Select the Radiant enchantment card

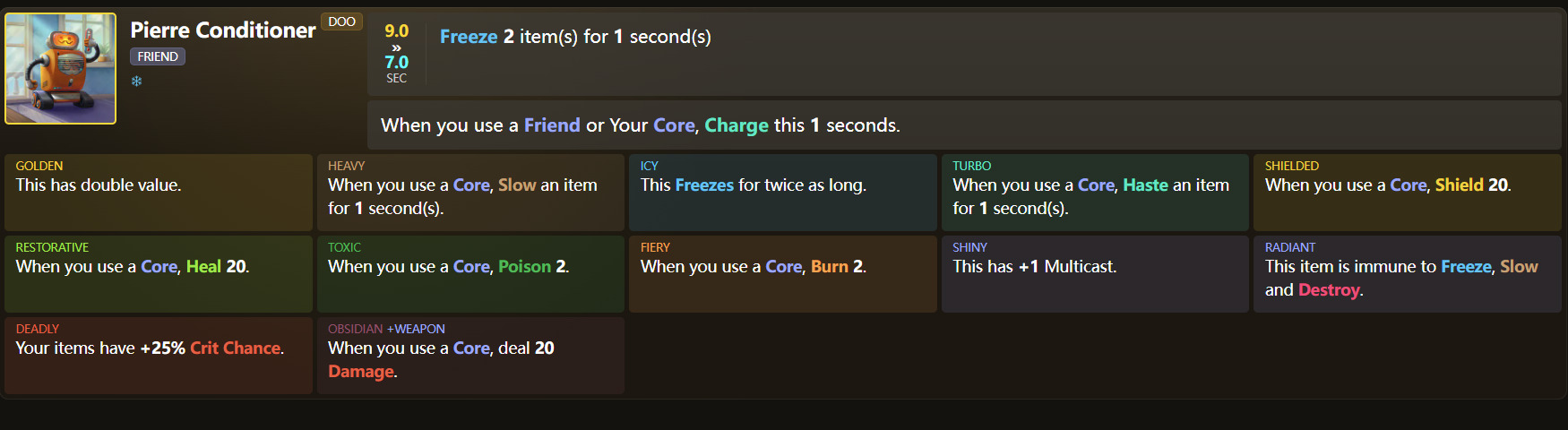click(1407, 274)
